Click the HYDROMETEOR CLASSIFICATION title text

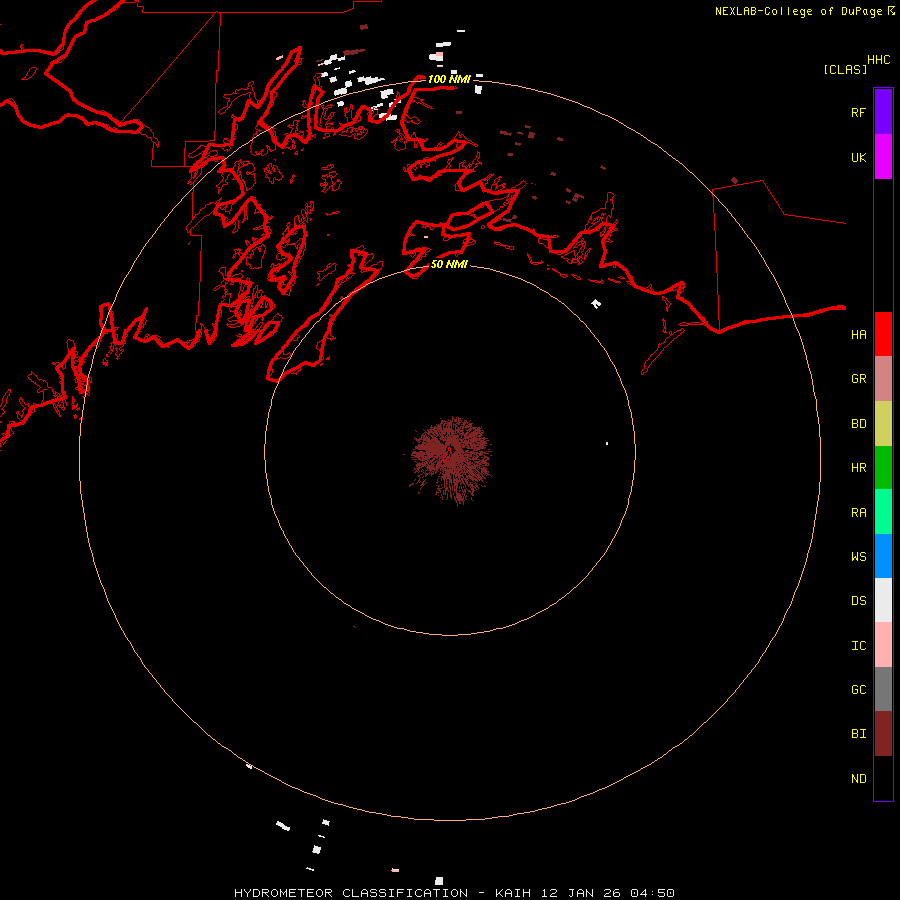pos(351,893)
